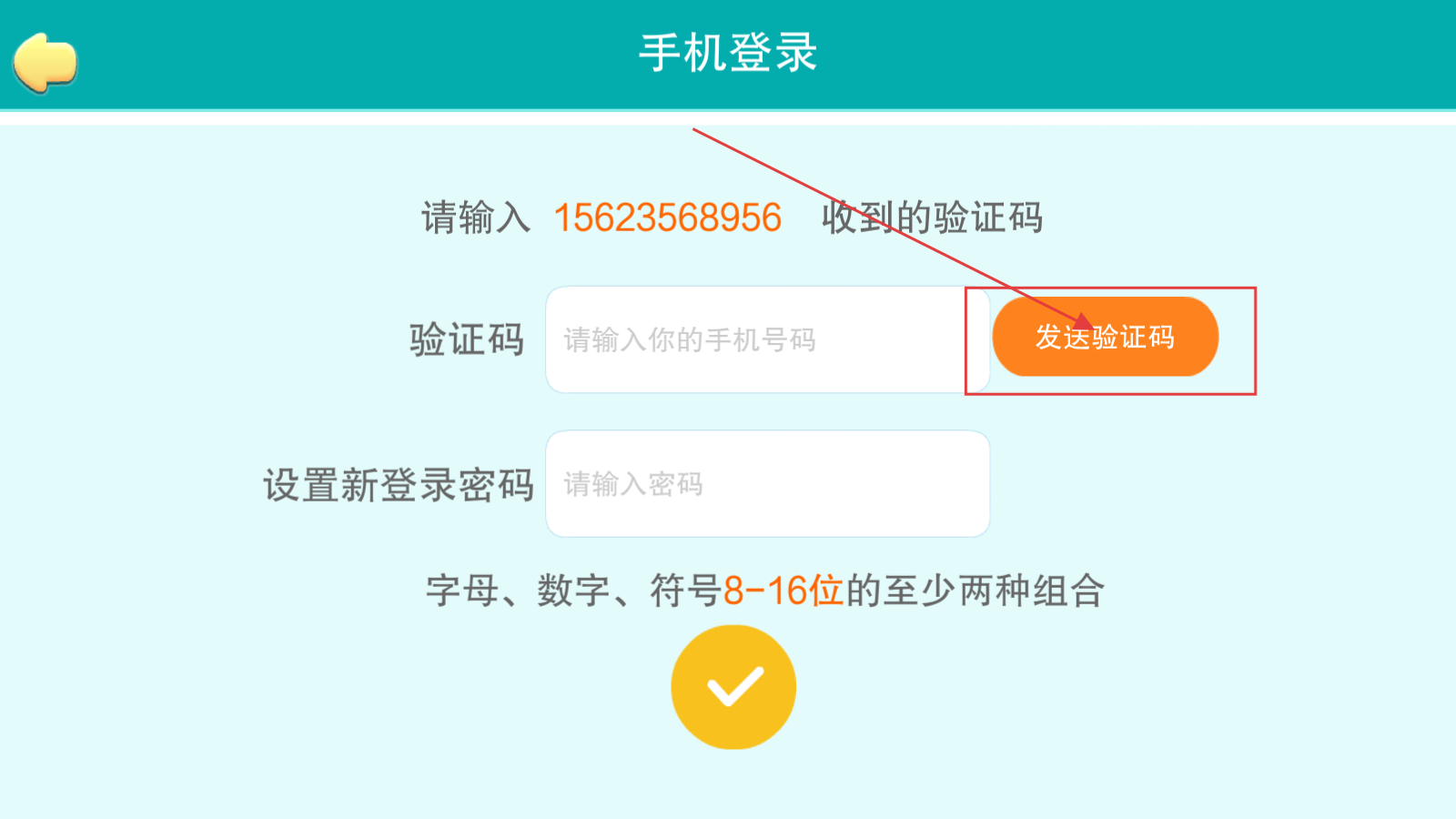Send the verification code with 发送验证码

[1105, 337]
